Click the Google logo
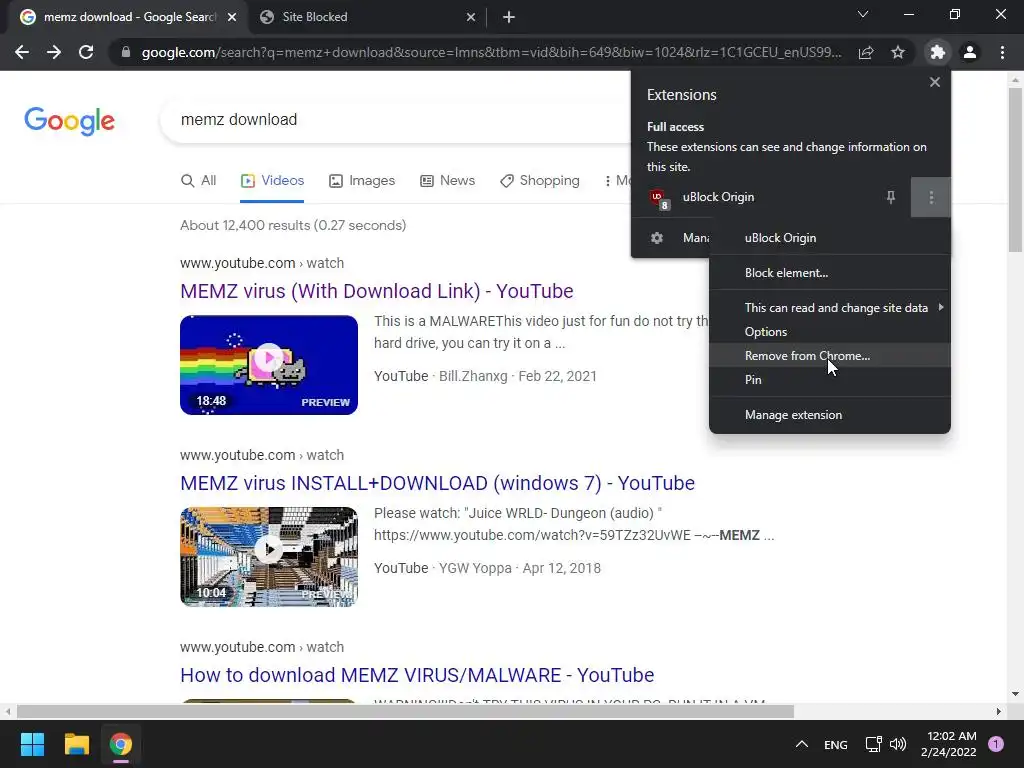This screenshot has width=1024, height=768. [69, 121]
